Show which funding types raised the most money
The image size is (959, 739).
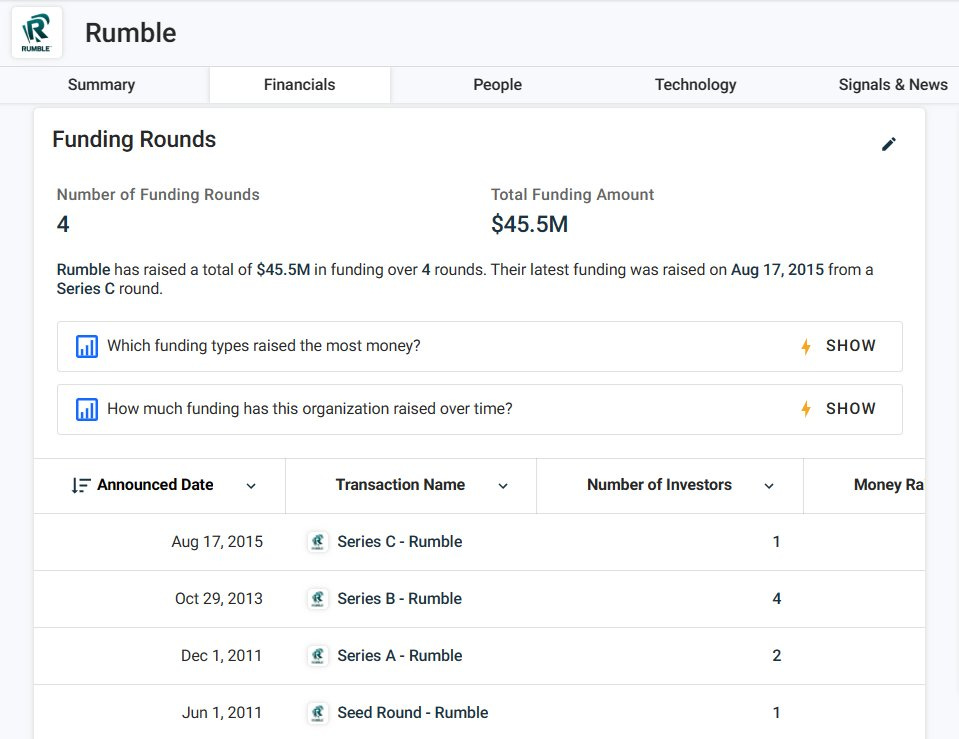point(839,346)
